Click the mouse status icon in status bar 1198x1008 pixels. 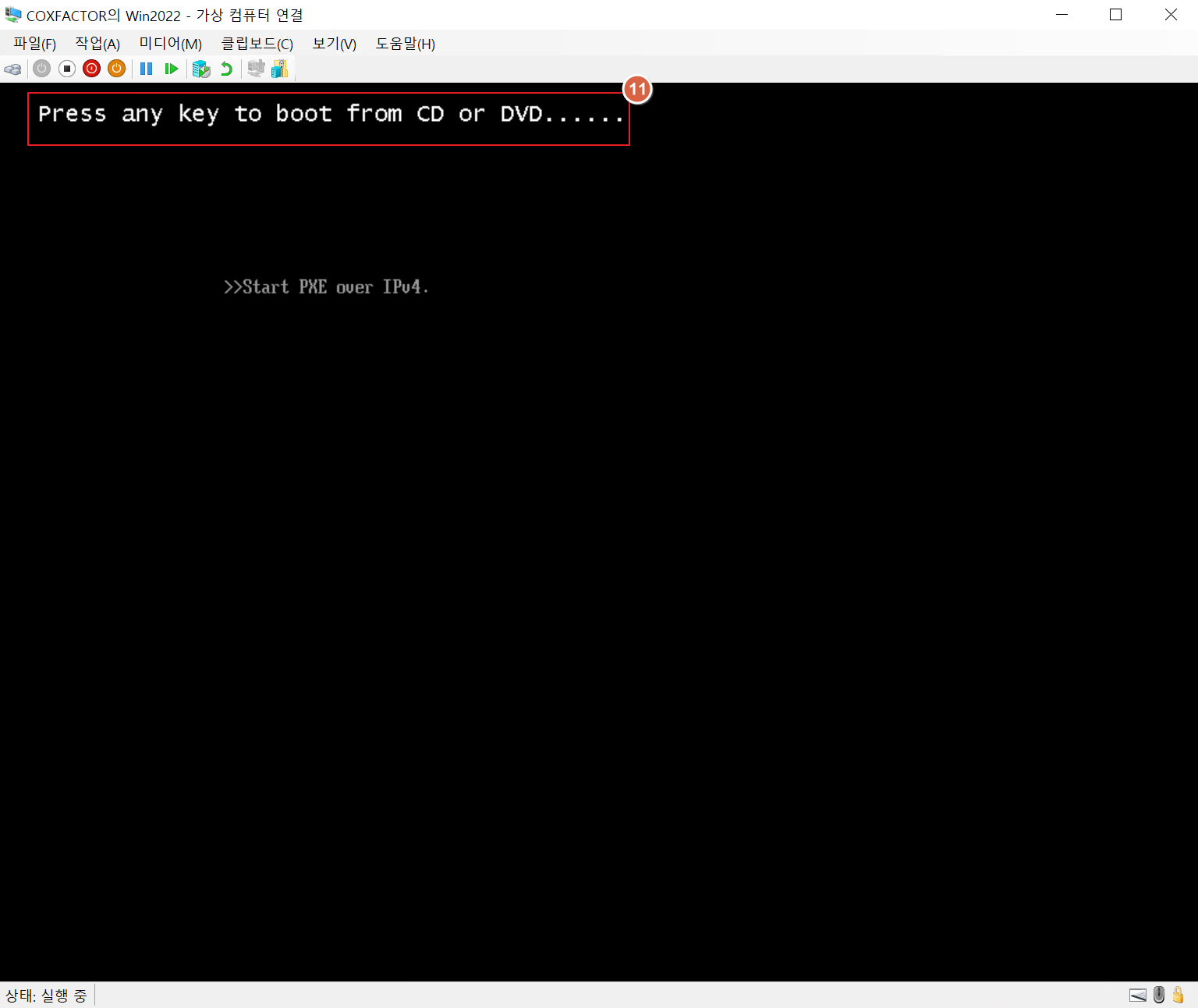(x=1159, y=995)
